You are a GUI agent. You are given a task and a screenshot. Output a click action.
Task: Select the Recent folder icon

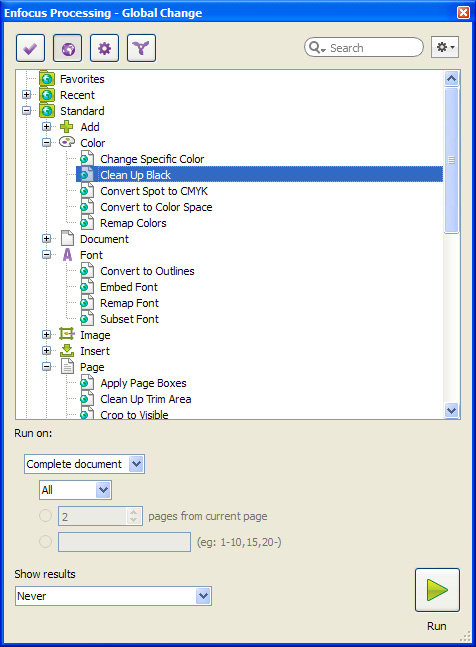click(x=47, y=94)
